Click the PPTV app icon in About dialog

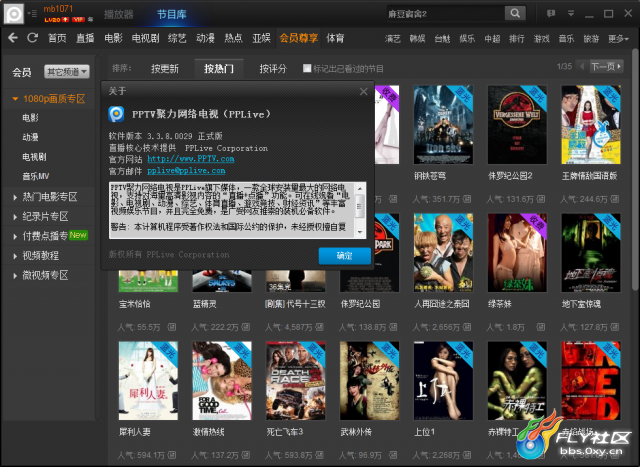116,114
